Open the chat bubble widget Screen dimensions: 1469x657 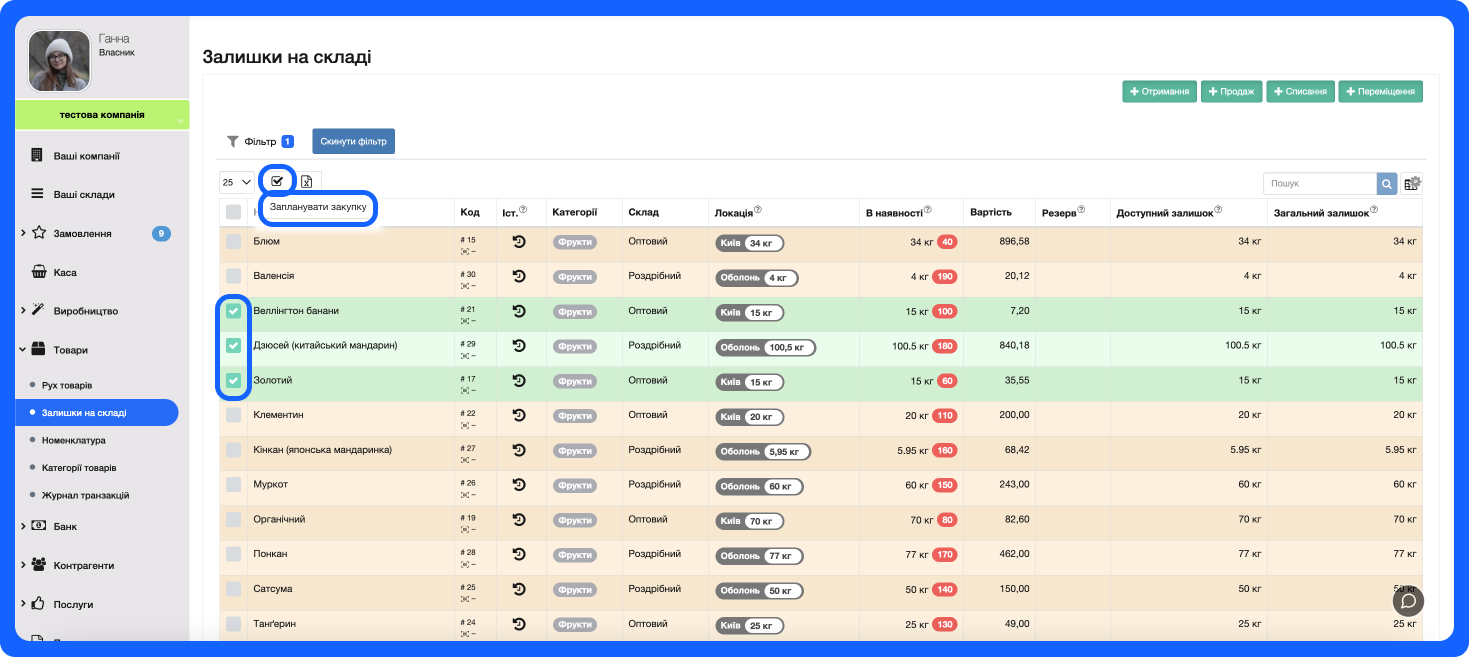tap(1408, 601)
